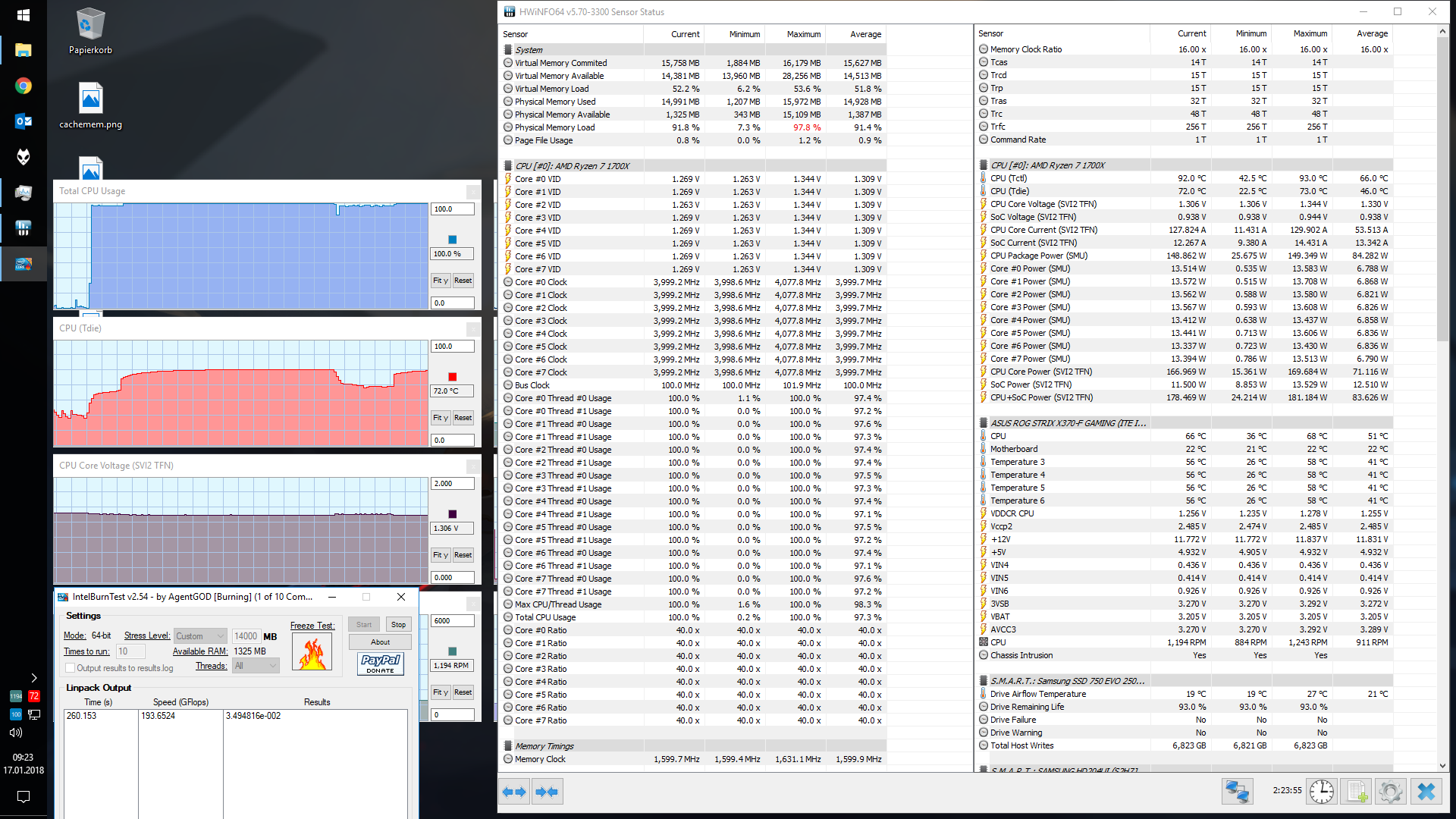Click the expand-columns double arrow icon
The height and width of the screenshot is (819, 1456).
[x=514, y=792]
